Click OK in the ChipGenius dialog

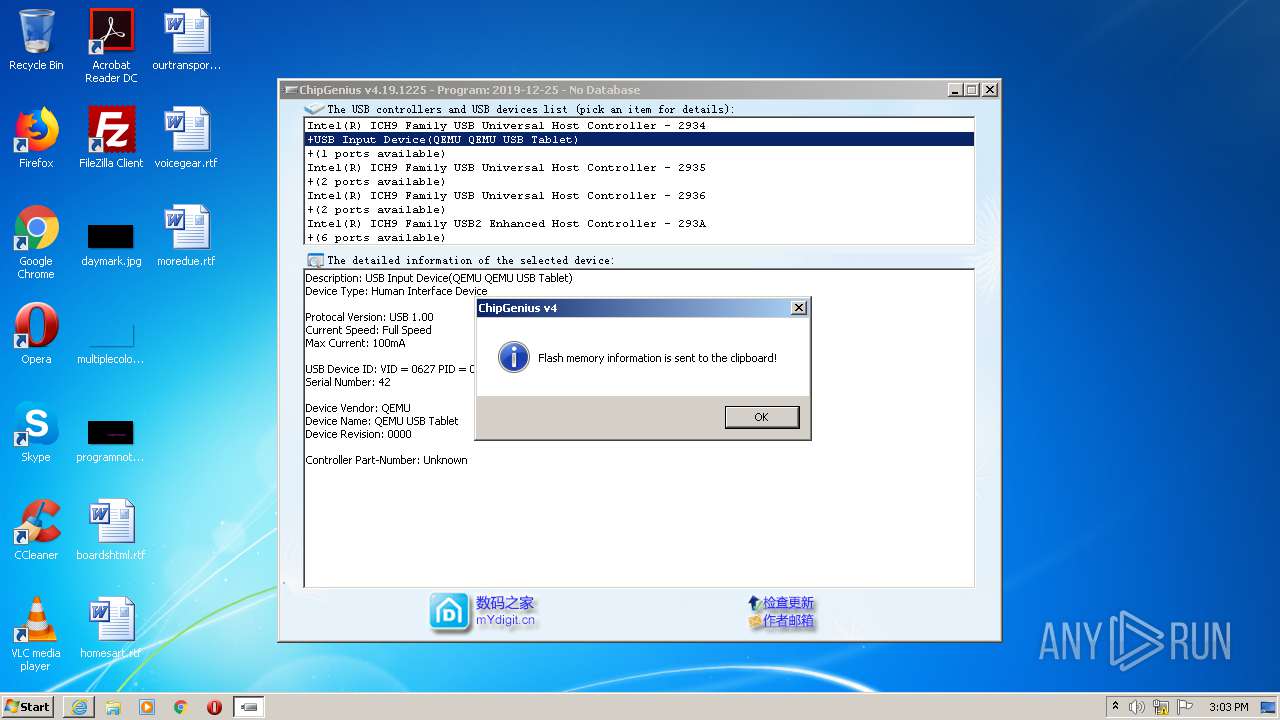pyautogui.click(x=762, y=417)
